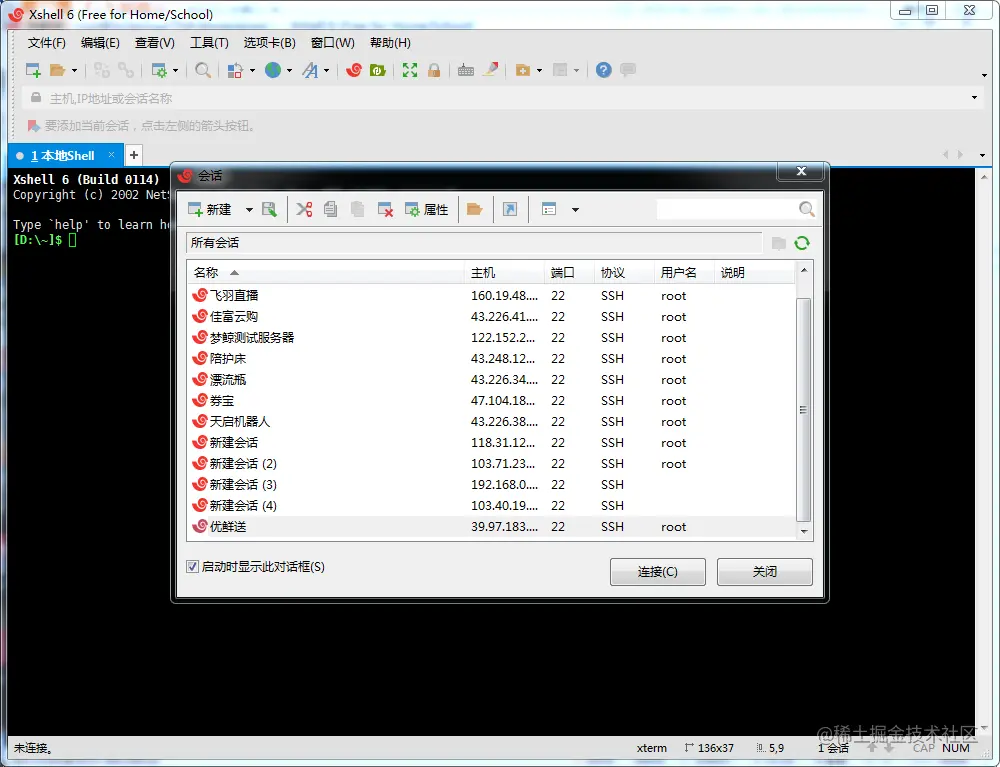This screenshot has width=1000, height=767.
Task: Select the 新建会话 (3) session row
Action: [x=492, y=485]
